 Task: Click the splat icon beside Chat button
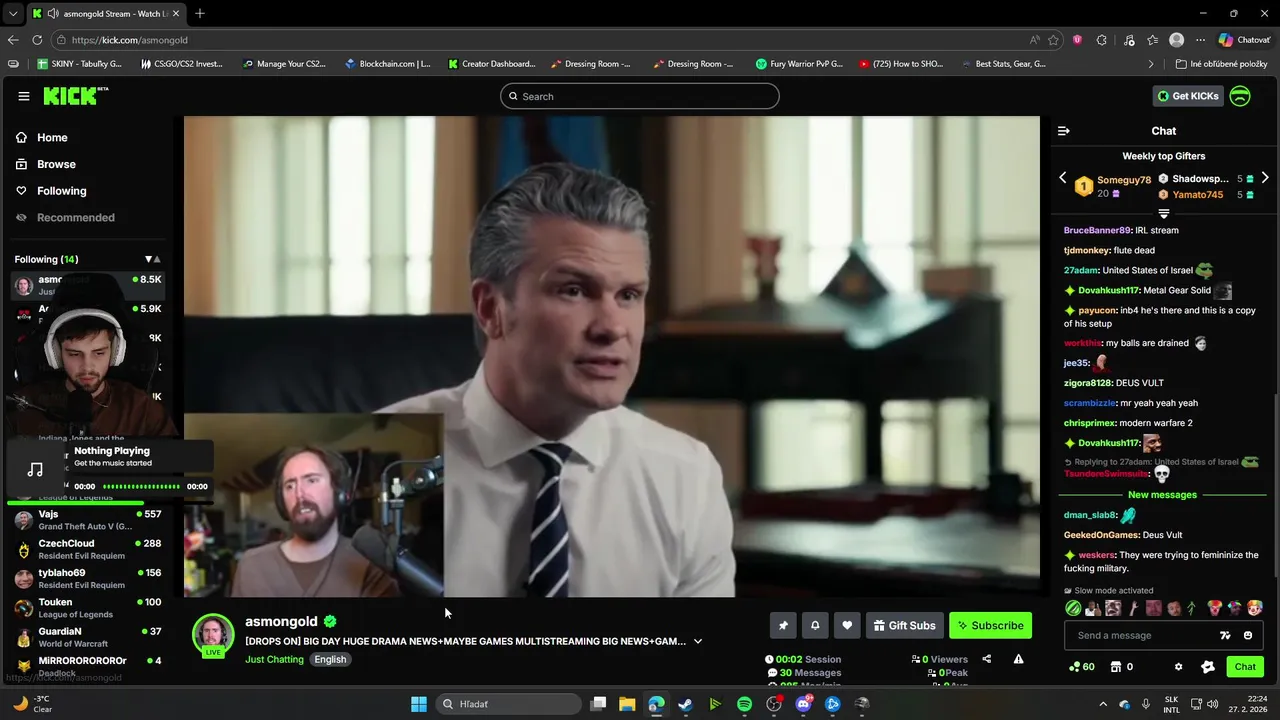1207,667
